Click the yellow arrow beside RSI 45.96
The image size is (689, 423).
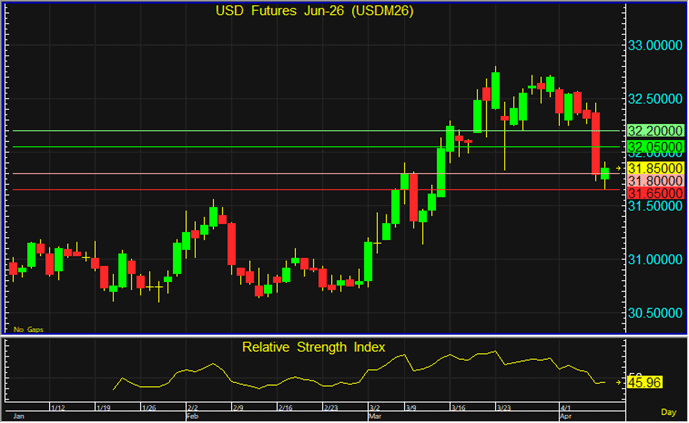point(619,383)
